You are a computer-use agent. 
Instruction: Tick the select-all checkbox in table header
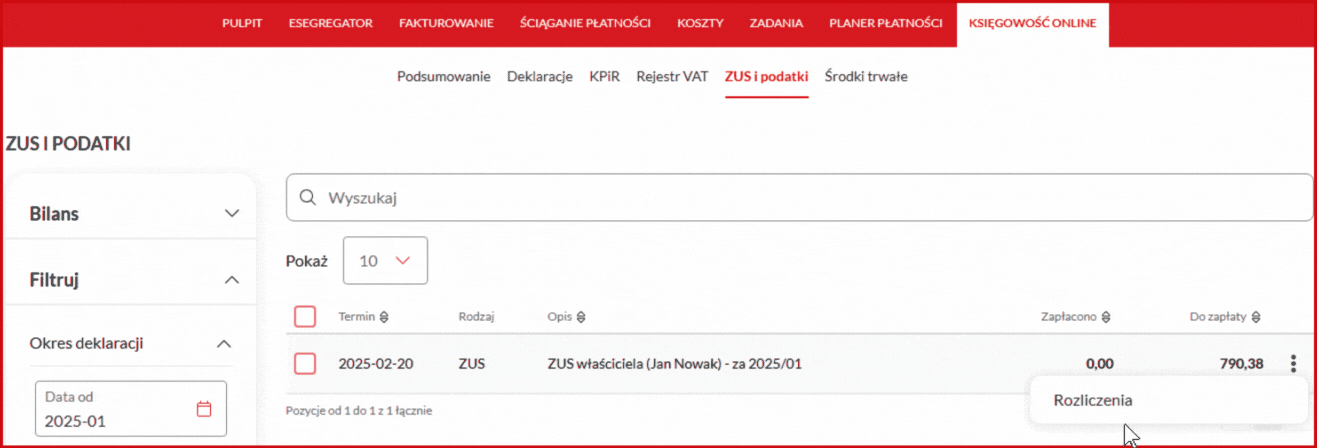click(x=305, y=317)
